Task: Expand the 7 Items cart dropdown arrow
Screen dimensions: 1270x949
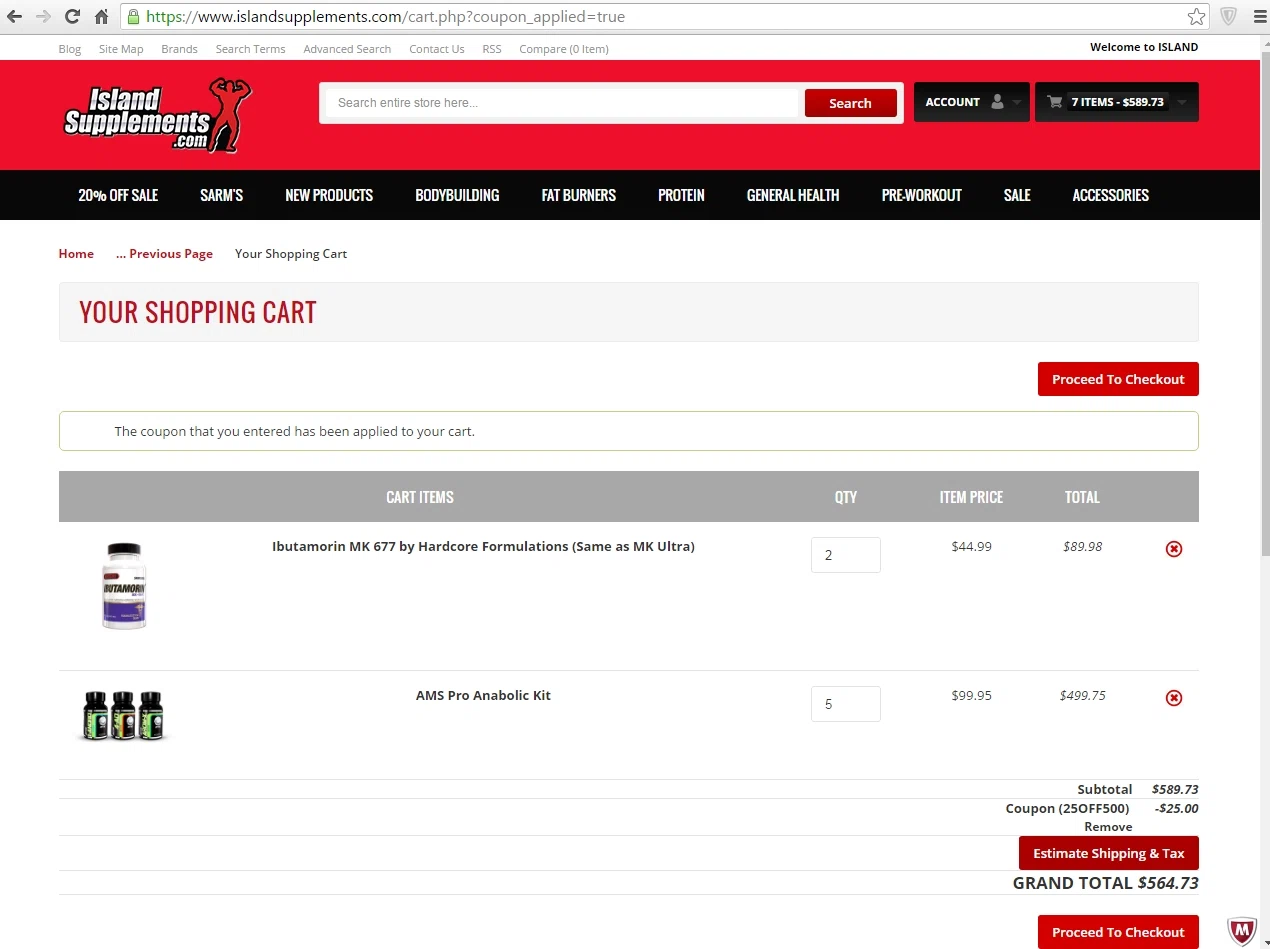Action: click(x=1182, y=103)
